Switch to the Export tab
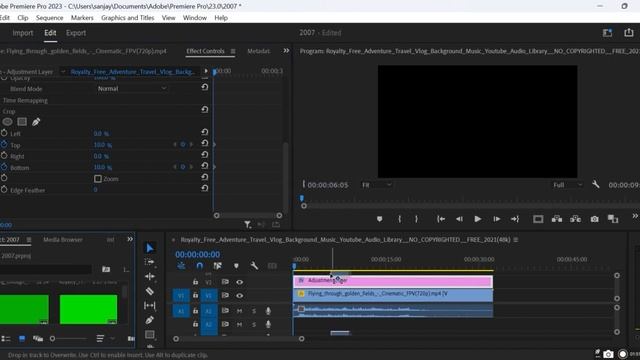This screenshot has width=640, height=360. [76, 33]
